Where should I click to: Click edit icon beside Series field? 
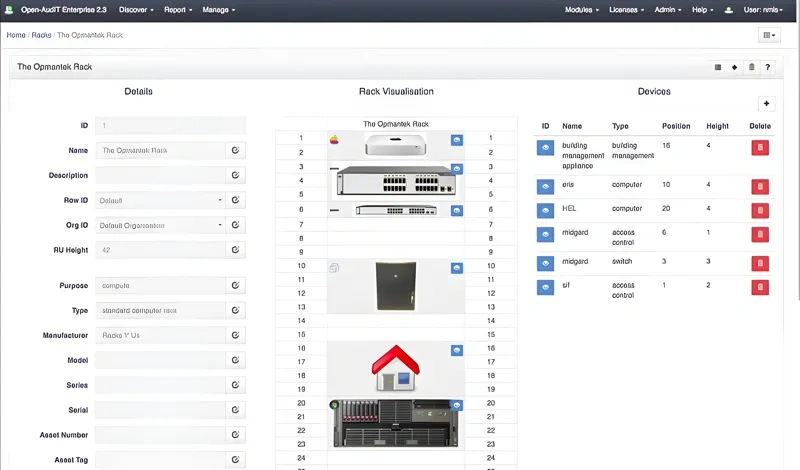(x=235, y=385)
